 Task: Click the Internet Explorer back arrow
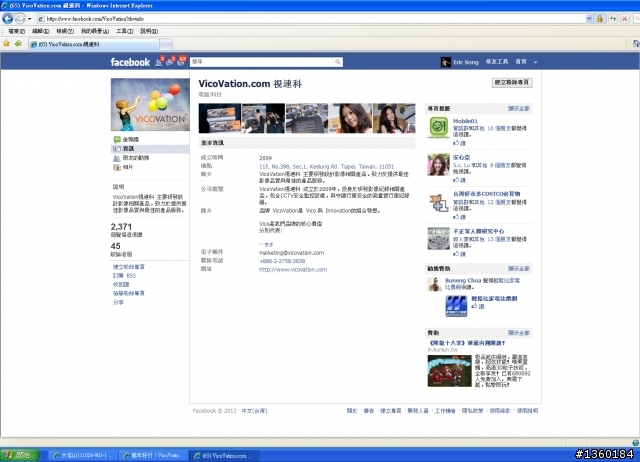coord(8,19)
